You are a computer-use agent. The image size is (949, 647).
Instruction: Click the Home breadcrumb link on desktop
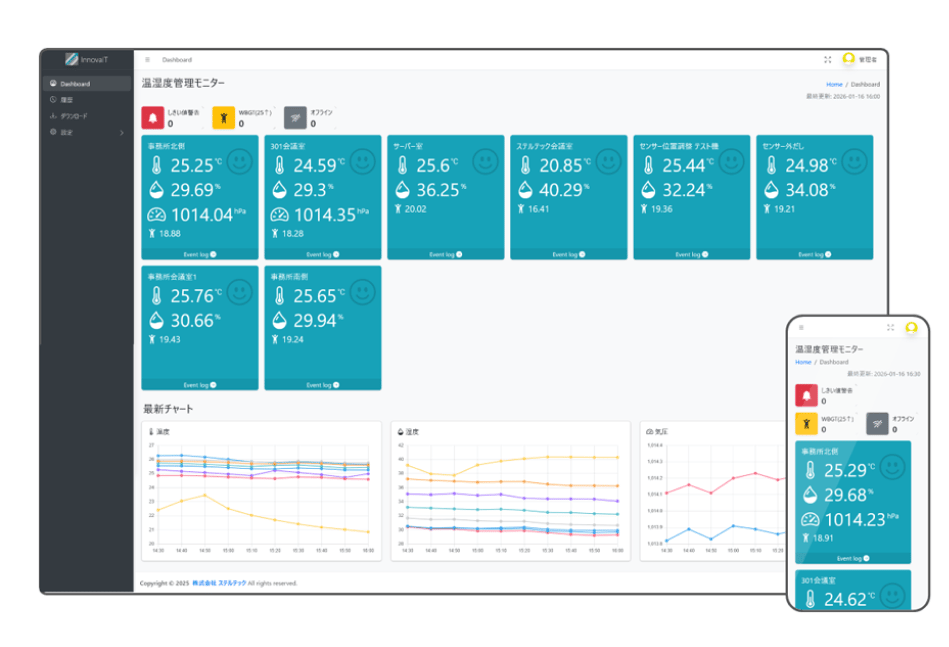(x=834, y=85)
